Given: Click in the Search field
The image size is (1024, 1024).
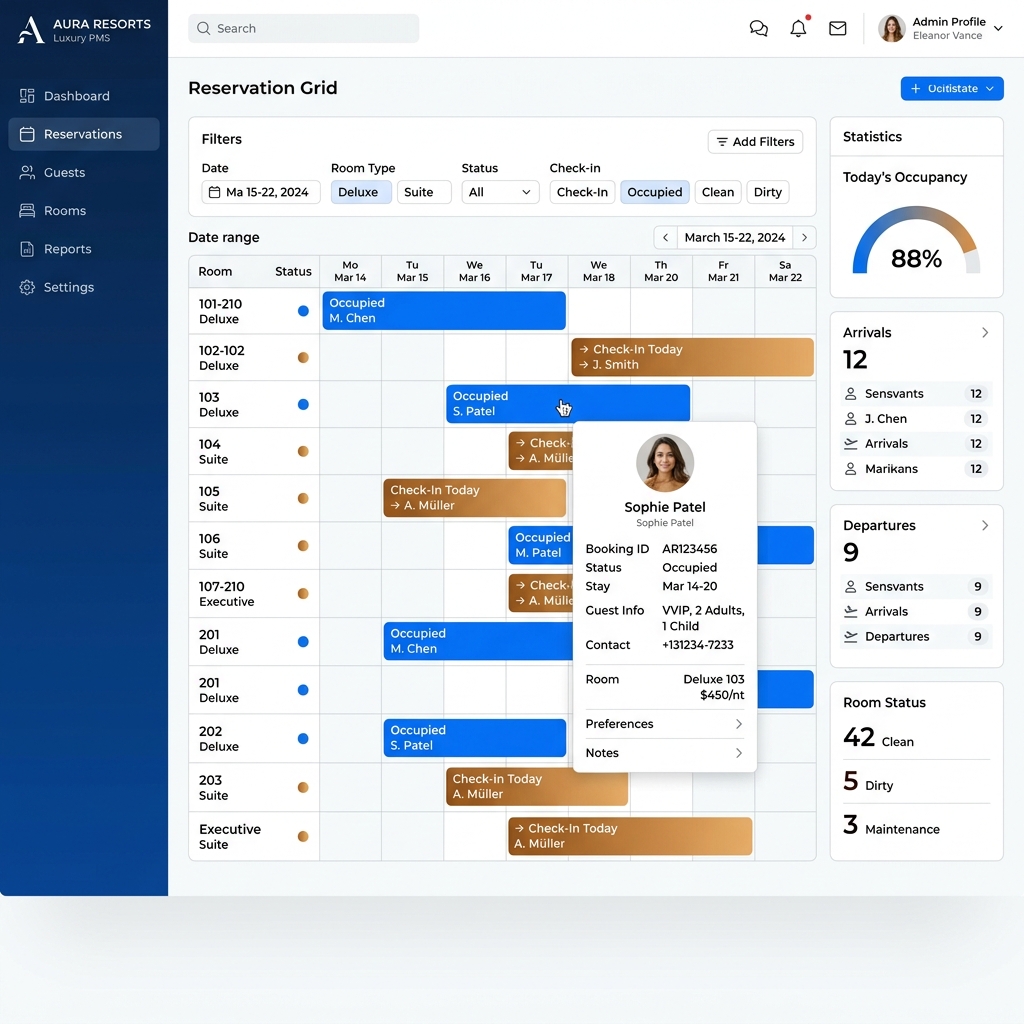Looking at the screenshot, I should coord(304,28).
